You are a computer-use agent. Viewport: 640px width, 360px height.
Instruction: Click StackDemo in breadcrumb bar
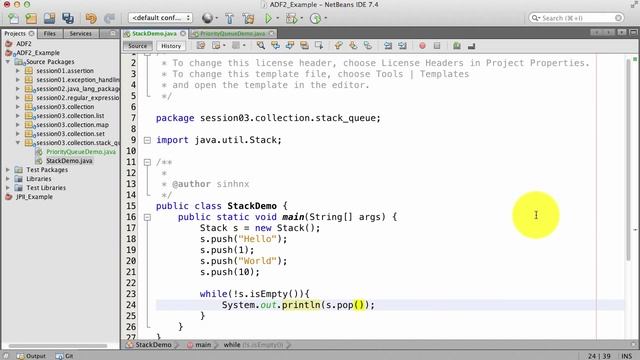point(149,345)
